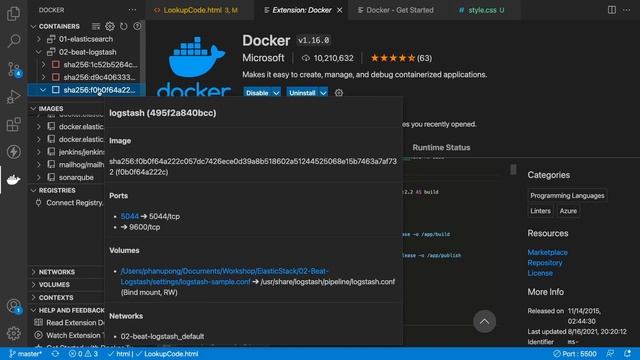The image size is (640, 360).
Task: Collapse the CONTAINERS section
Action: tap(33, 27)
